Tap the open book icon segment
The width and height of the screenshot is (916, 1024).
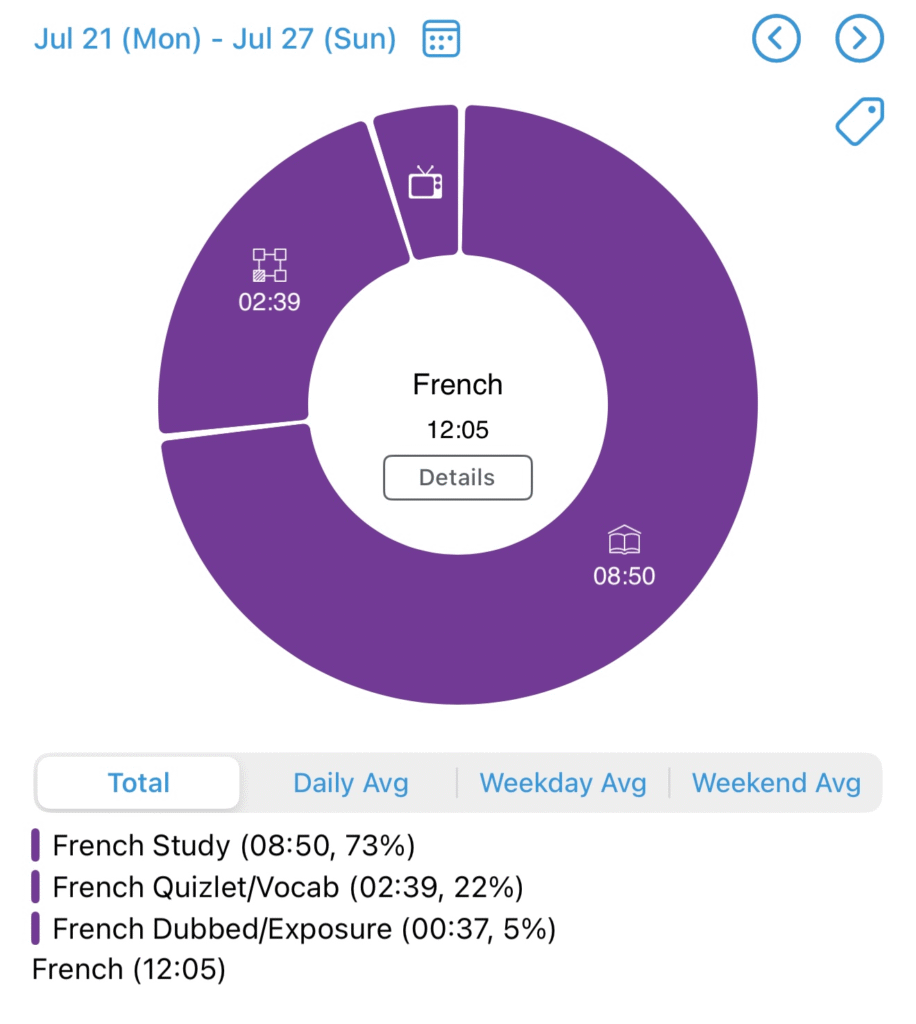(x=624, y=542)
